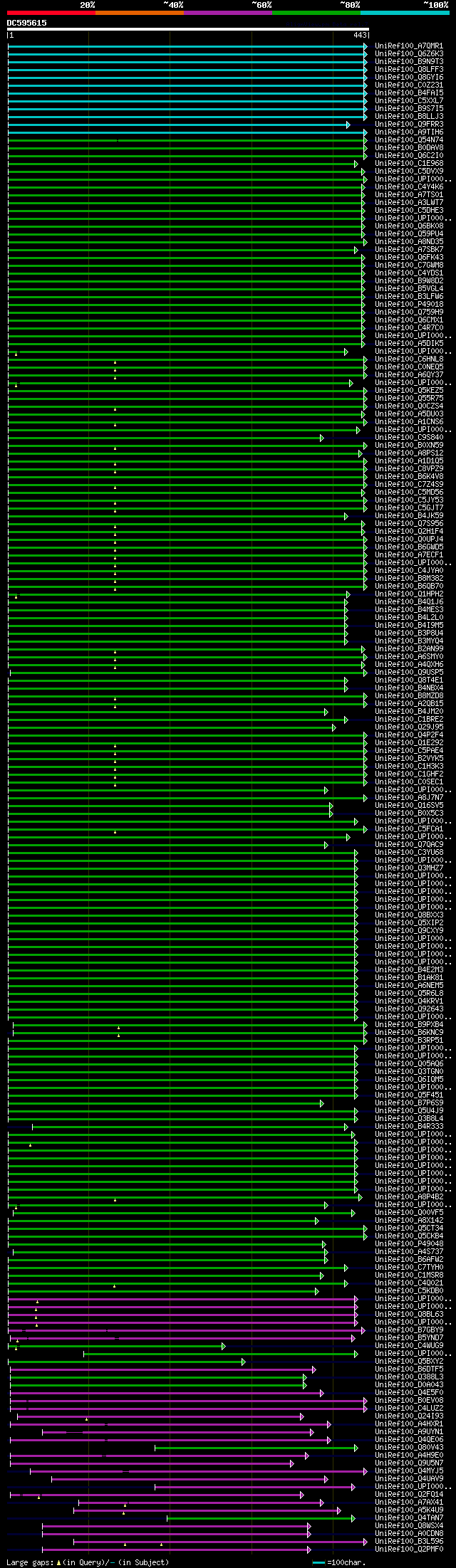Open hit UniRef100_Q8LFF3
This screenshot has height=1568, width=456.
pyautogui.click(x=409, y=70)
